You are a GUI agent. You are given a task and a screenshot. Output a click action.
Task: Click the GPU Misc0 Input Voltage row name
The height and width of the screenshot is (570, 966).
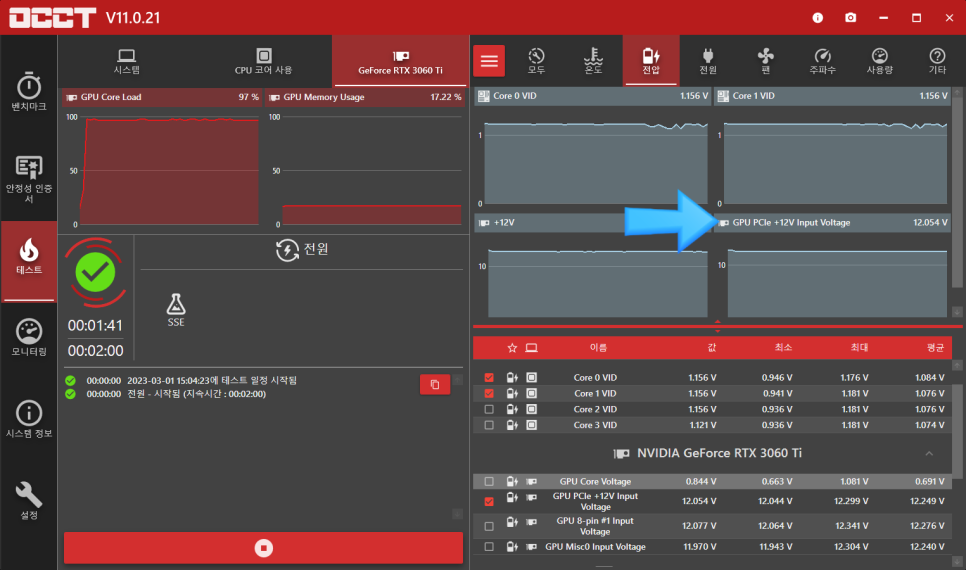click(x=595, y=547)
